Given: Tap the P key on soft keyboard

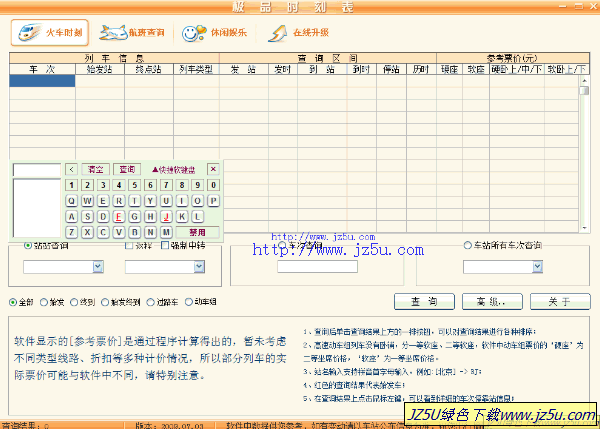Looking at the screenshot, I should coord(214,201).
